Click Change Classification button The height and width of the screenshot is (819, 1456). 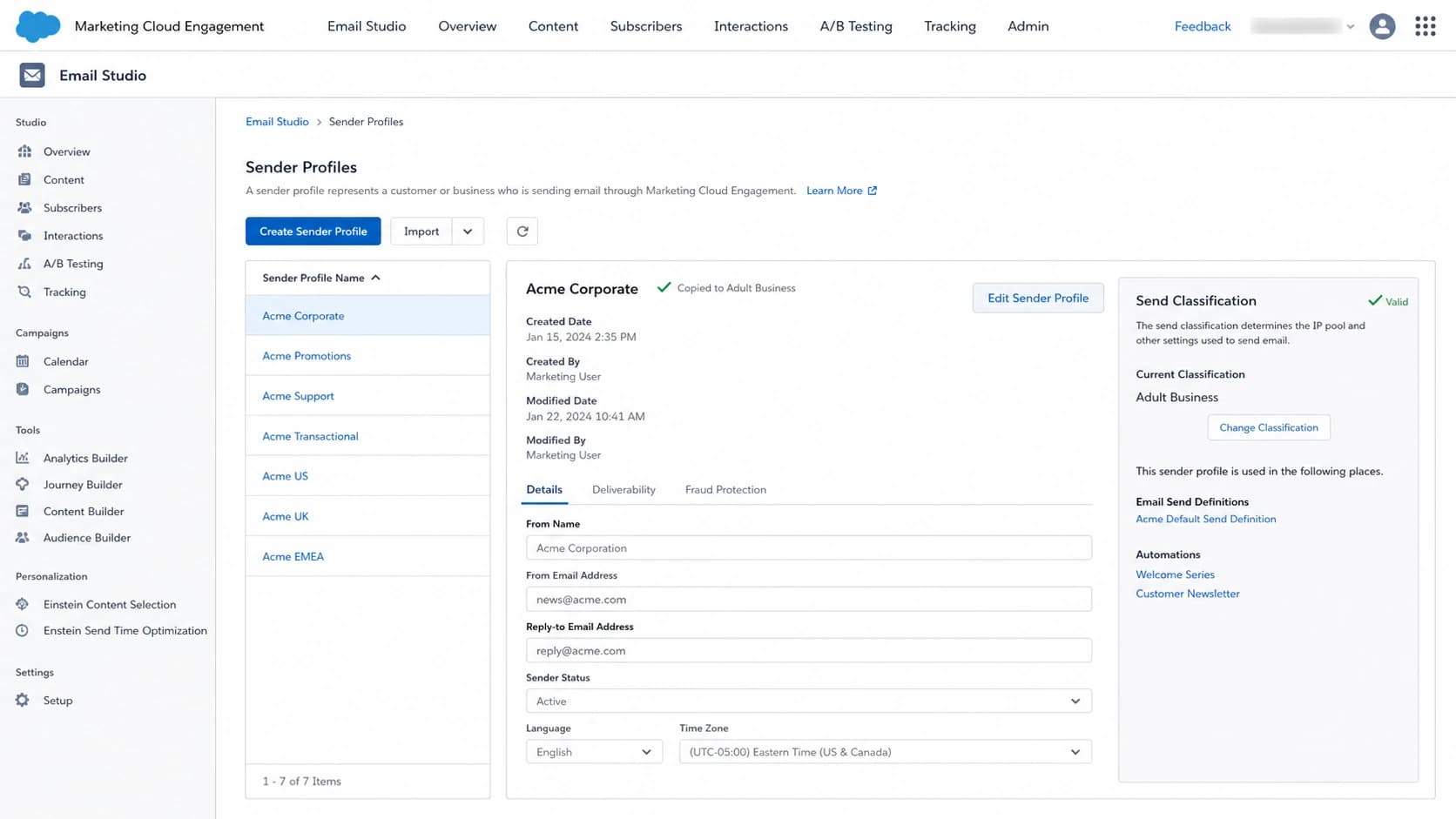1269,427
